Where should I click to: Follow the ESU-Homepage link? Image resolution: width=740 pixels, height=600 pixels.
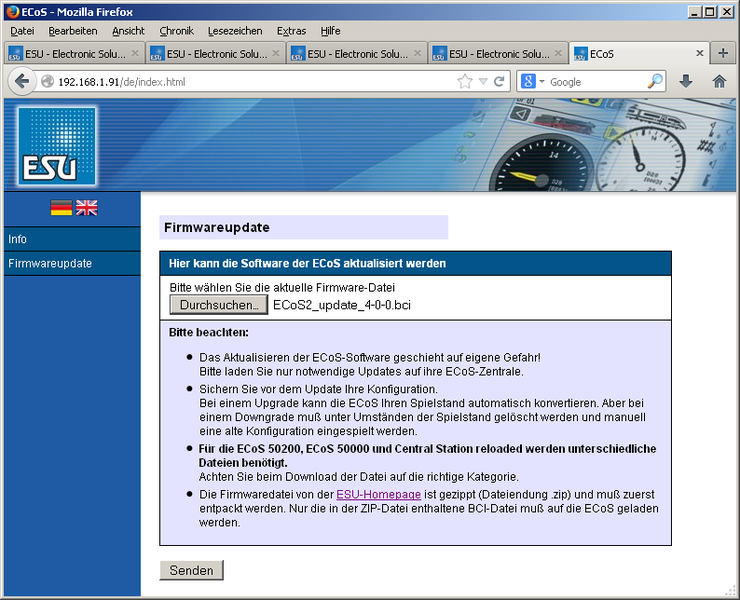[x=378, y=494]
